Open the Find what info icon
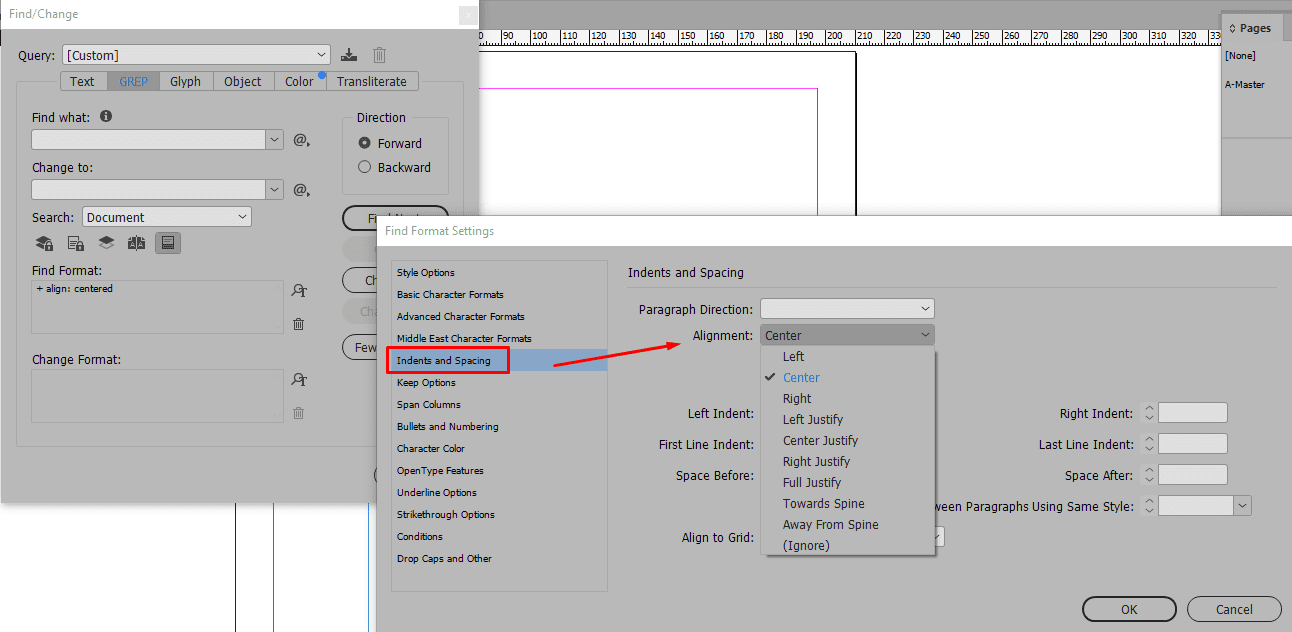This screenshot has height=632, width=1292. coord(106,116)
